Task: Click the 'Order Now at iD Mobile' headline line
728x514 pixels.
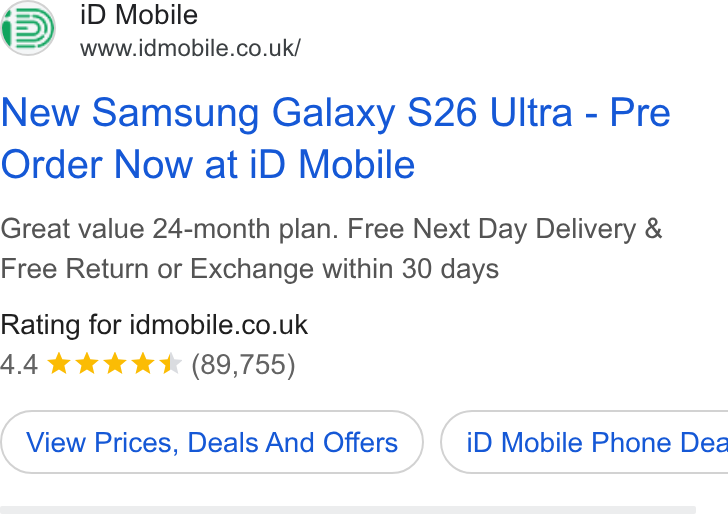Action: [208, 164]
